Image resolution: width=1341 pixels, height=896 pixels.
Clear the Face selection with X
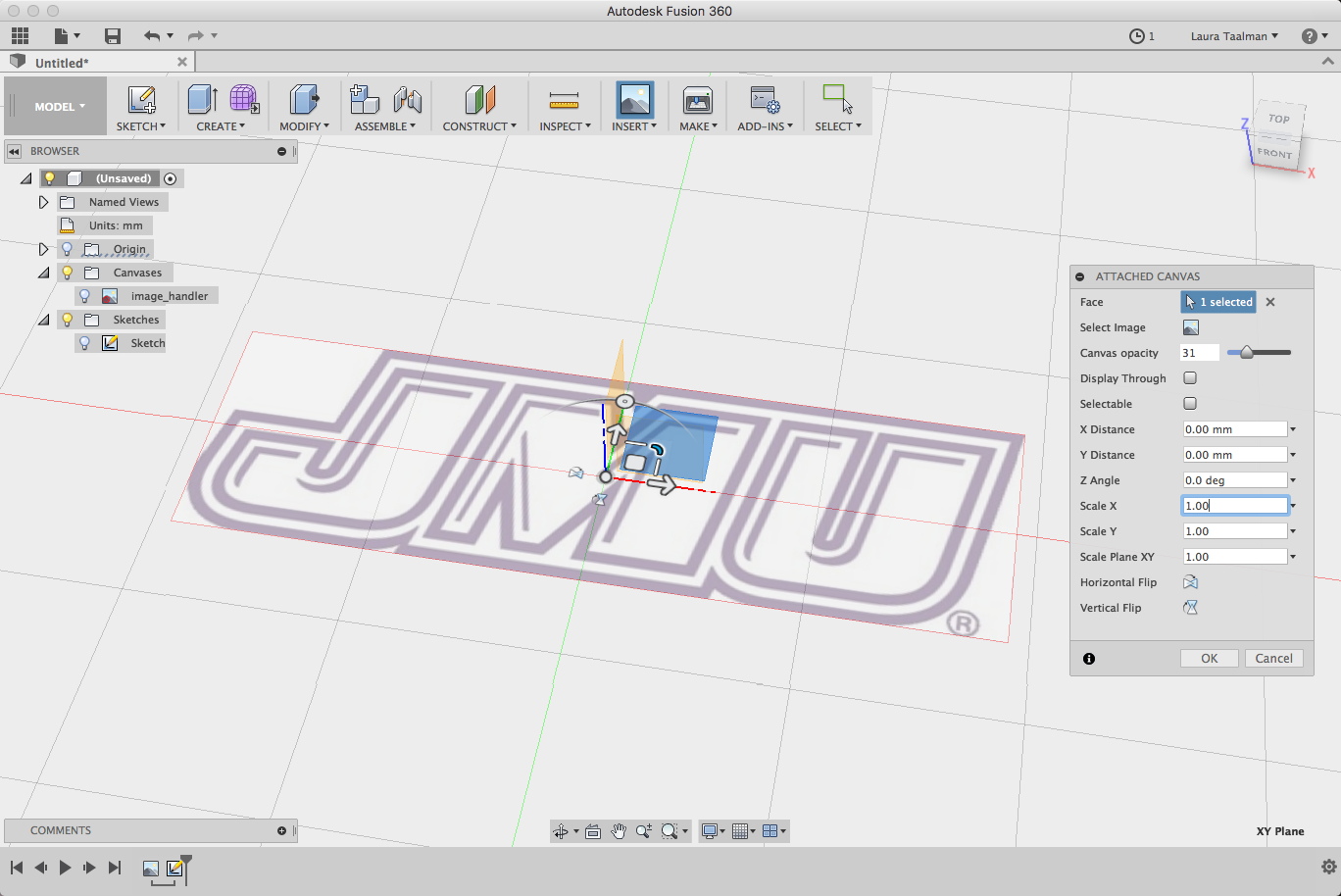click(x=1270, y=302)
